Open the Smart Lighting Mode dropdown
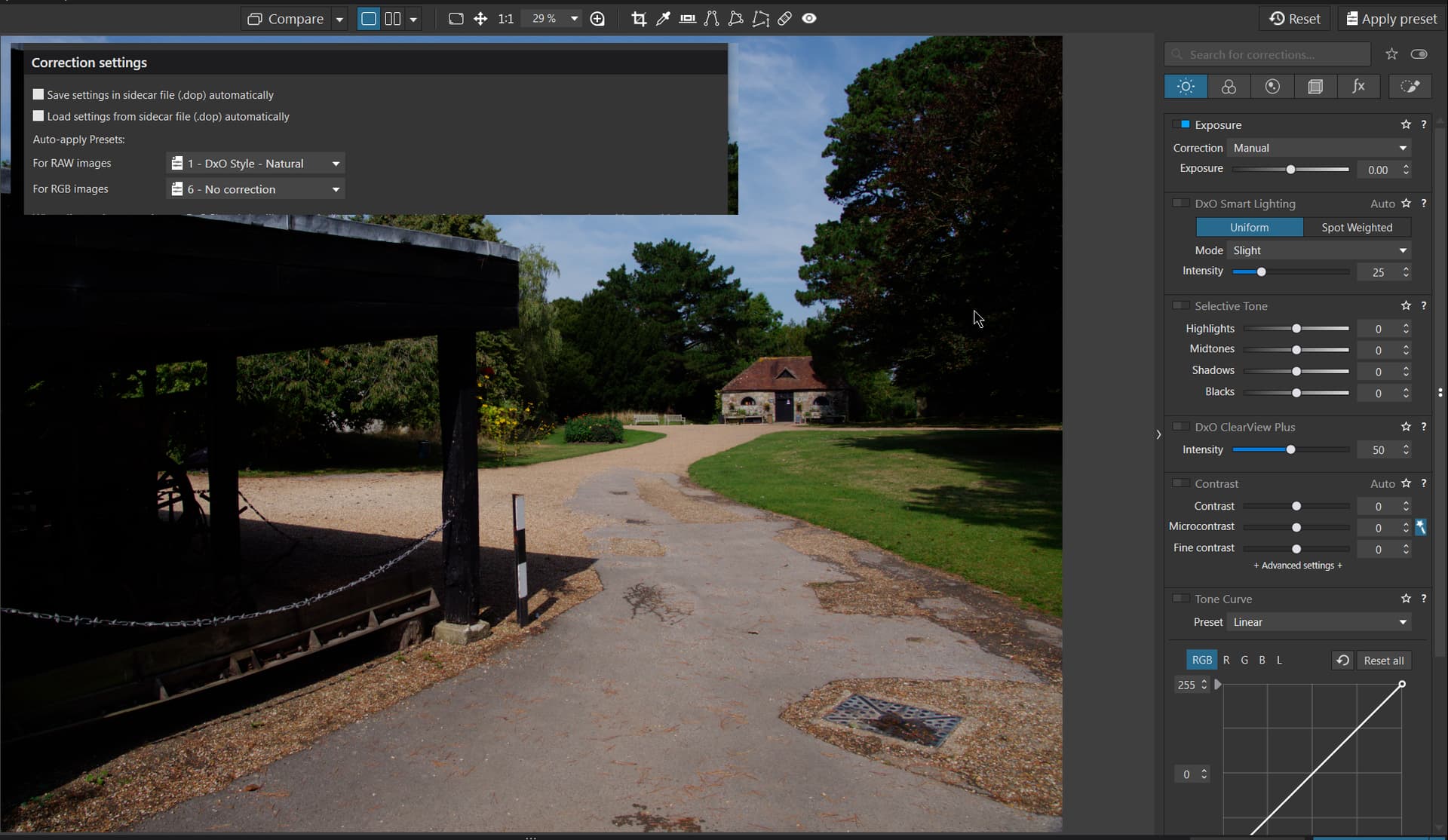This screenshot has height=840, width=1448. tap(1319, 250)
